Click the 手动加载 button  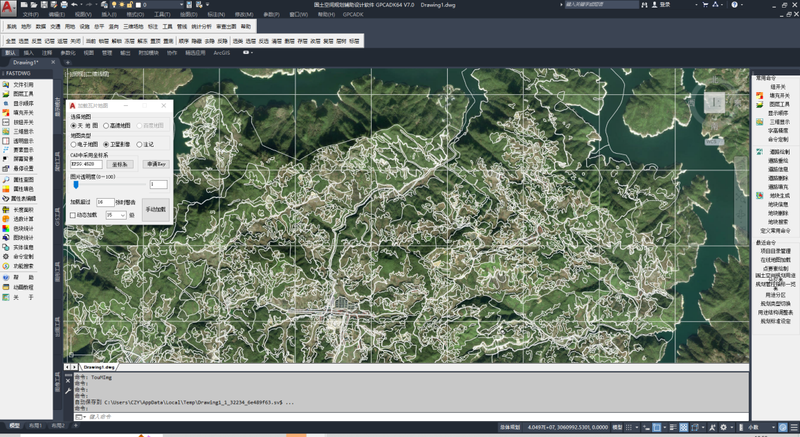(x=155, y=209)
